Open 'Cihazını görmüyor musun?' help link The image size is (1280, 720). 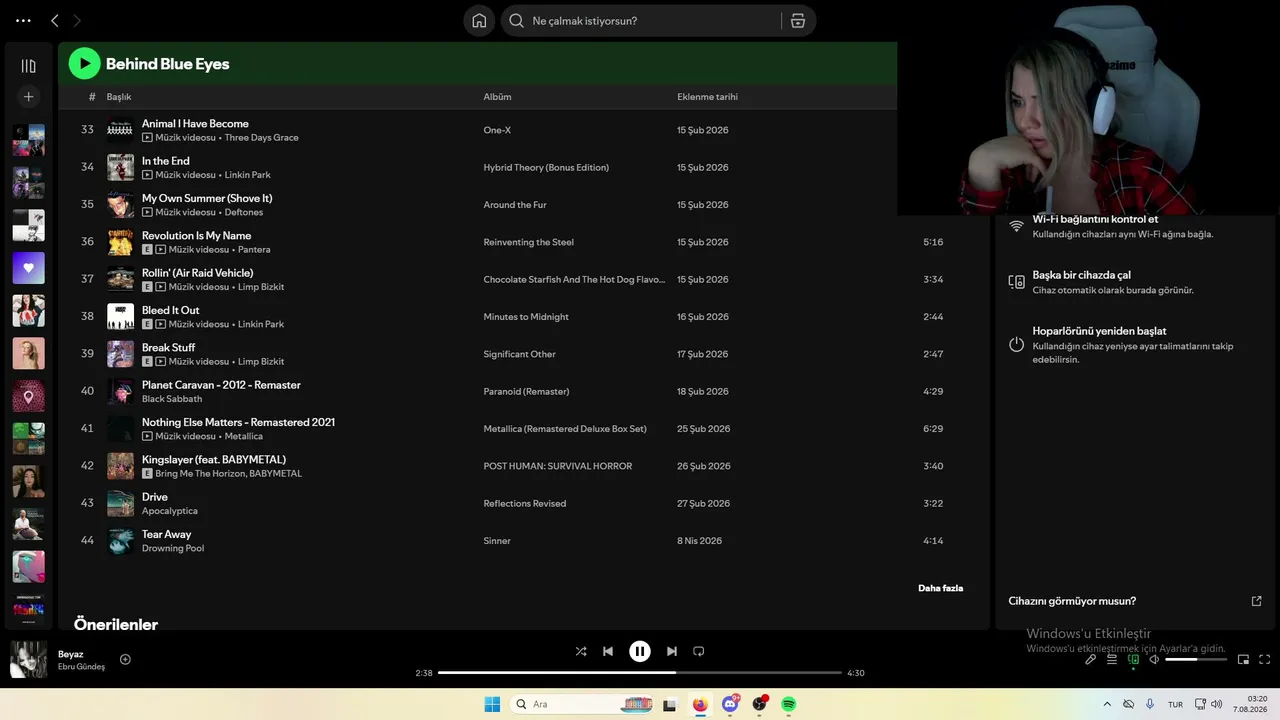[1134, 601]
